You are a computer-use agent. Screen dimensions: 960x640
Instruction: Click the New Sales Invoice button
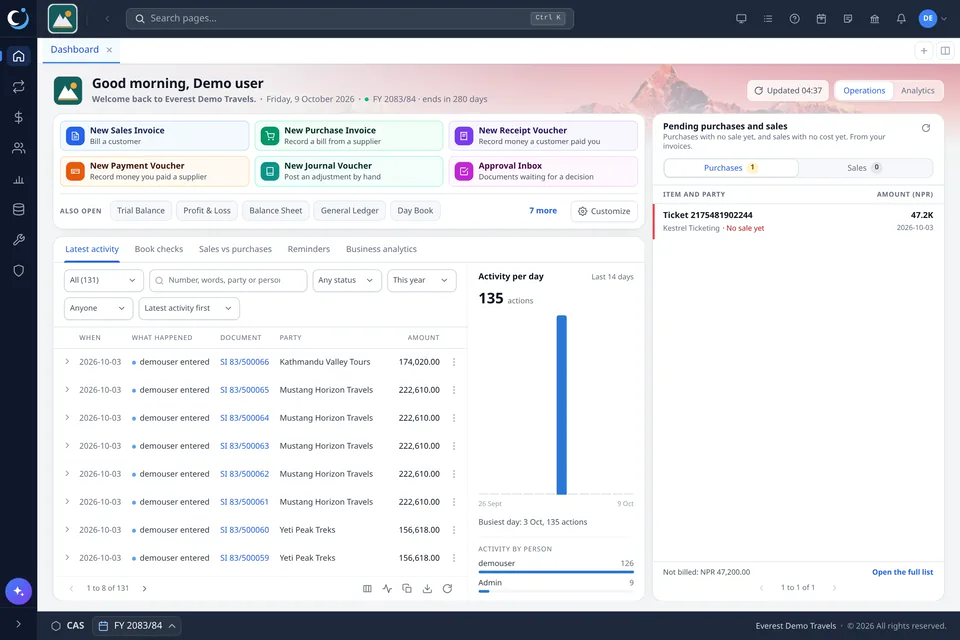154,136
